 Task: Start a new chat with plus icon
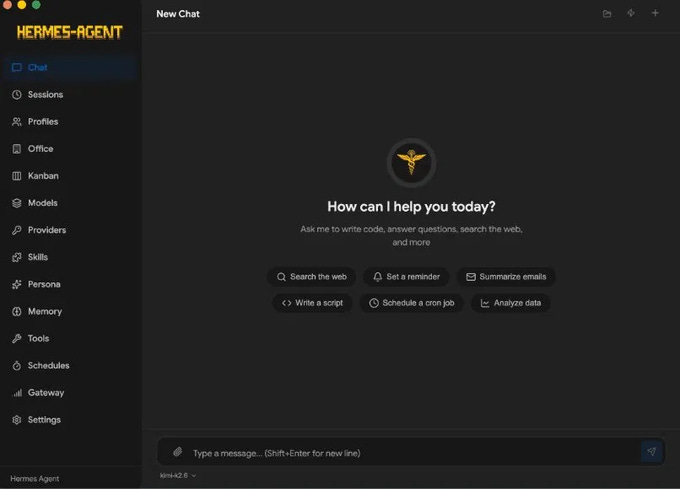click(x=655, y=13)
